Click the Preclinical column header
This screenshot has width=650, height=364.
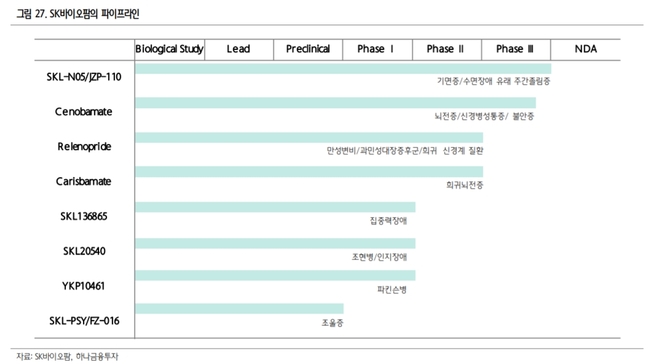pyautogui.click(x=308, y=49)
